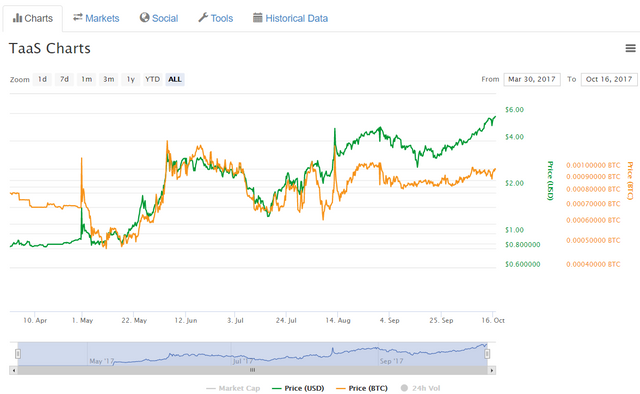Toggle Price (USD) series in legend
The image size is (640, 394).
point(298,388)
